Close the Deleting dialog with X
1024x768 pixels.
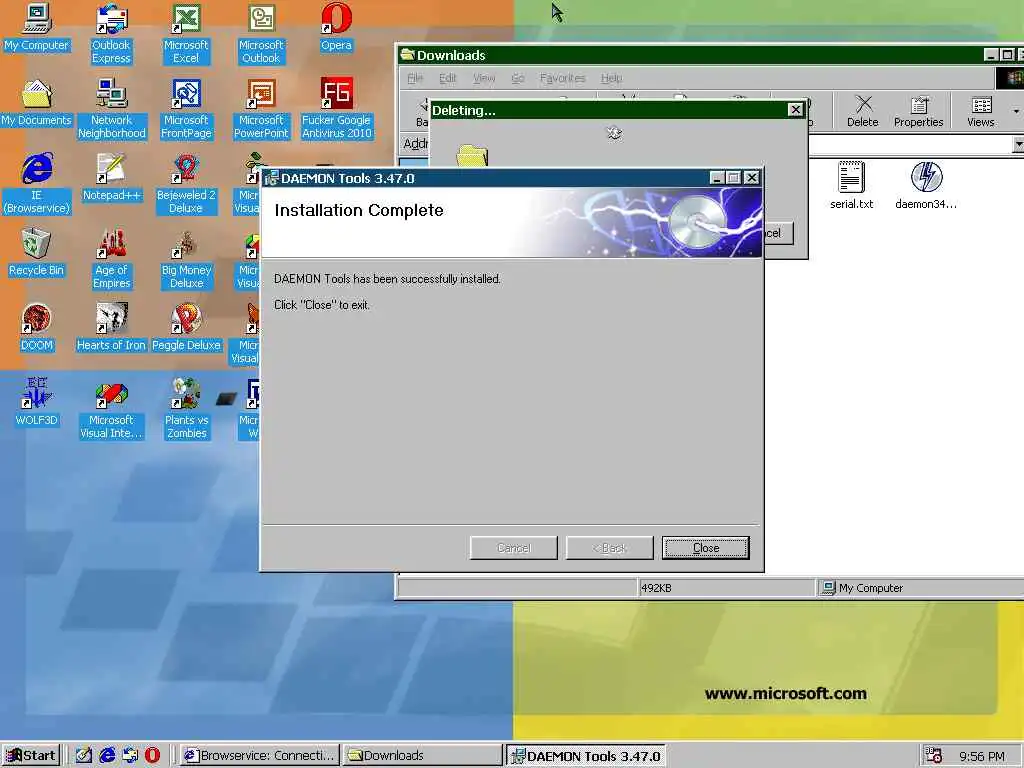point(795,110)
